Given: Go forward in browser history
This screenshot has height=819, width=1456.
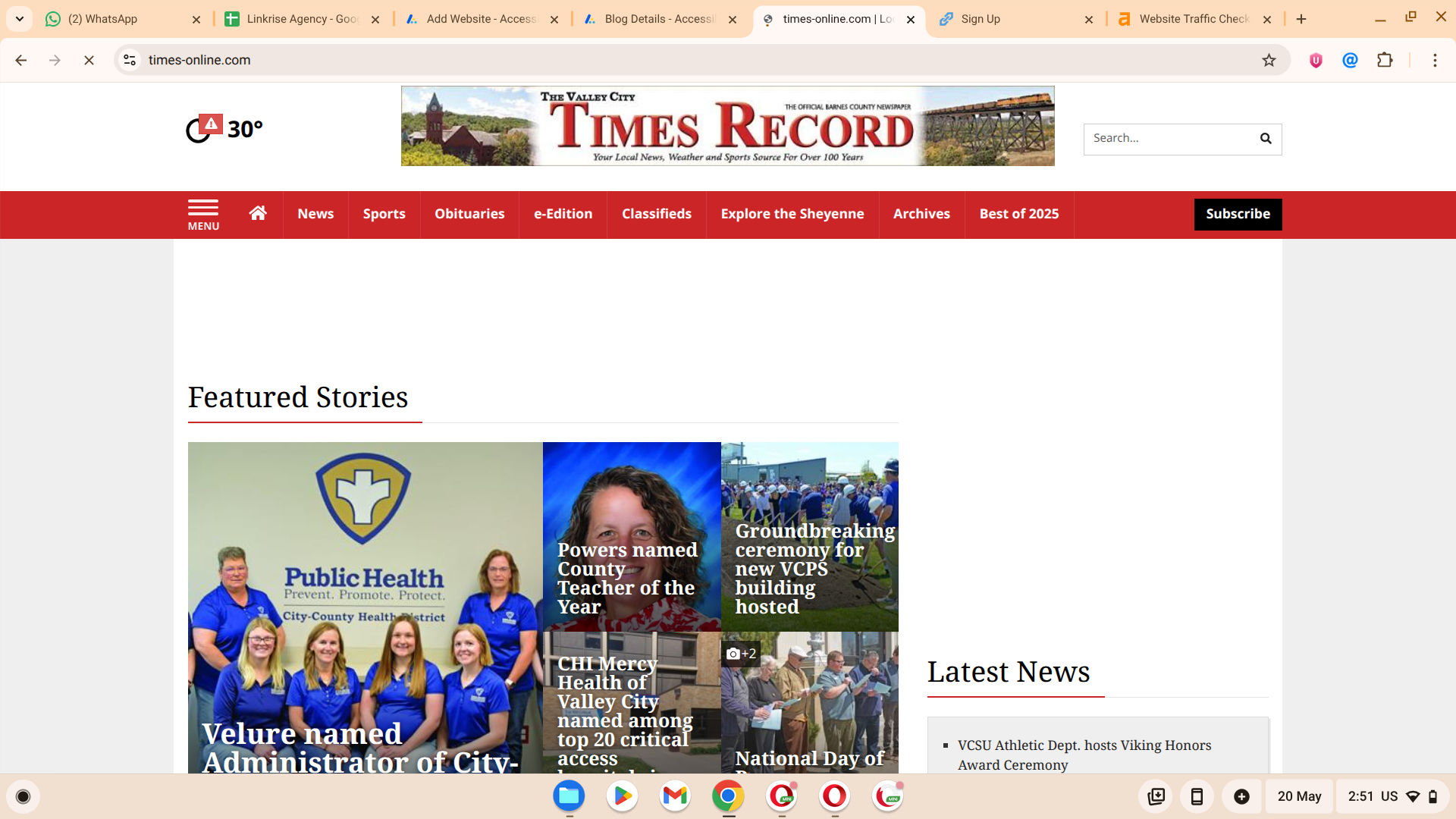Looking at the screenshot, I should 55,60.
